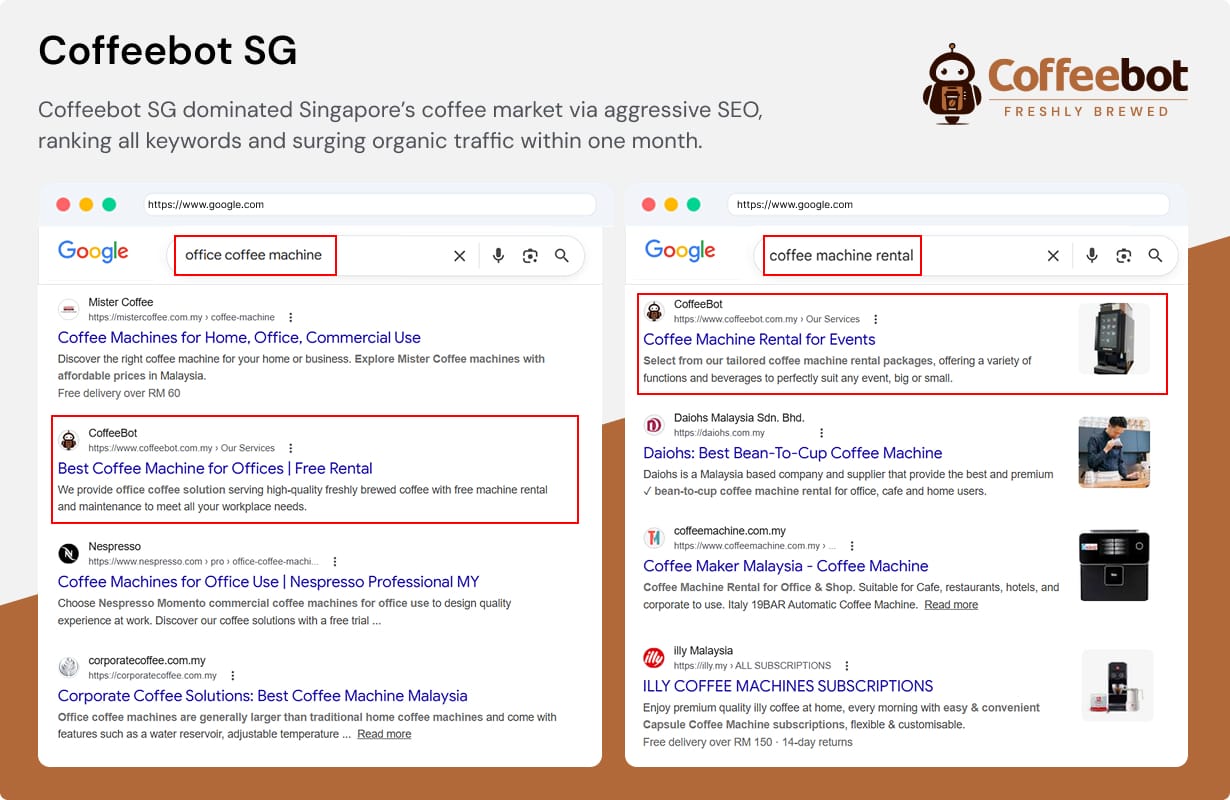Image resolution: width=1230 pixels, height=800 pixels.
Task: Click the CoffeeBot favicon in left results
Action: tap(68, 440)
